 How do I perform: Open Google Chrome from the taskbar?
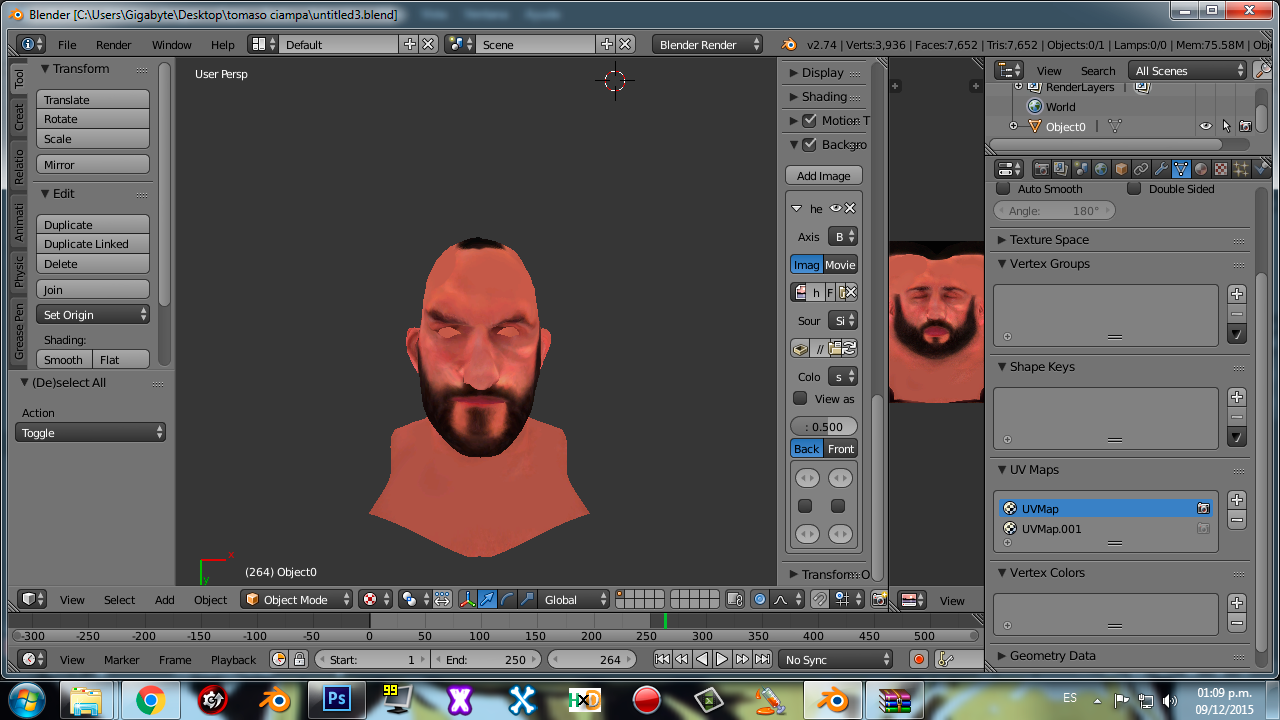[151, 699]
